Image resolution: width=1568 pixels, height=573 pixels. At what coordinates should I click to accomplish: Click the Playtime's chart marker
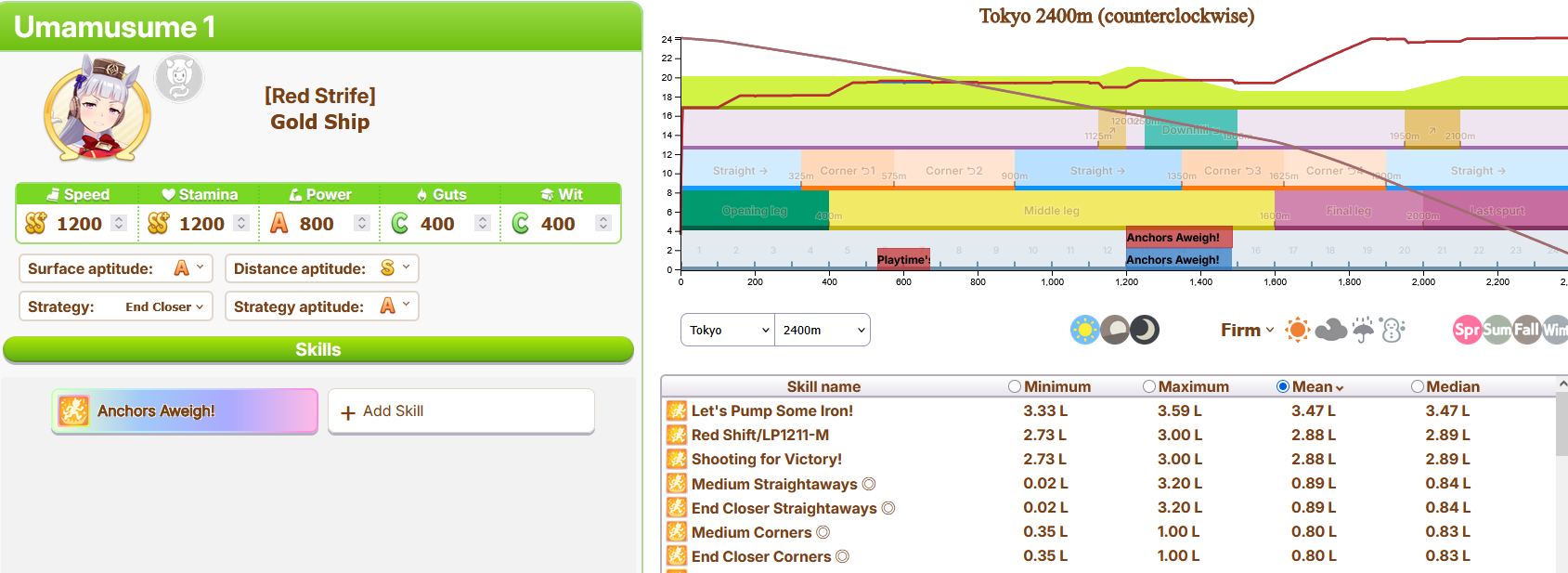click(x=903, y=260)
